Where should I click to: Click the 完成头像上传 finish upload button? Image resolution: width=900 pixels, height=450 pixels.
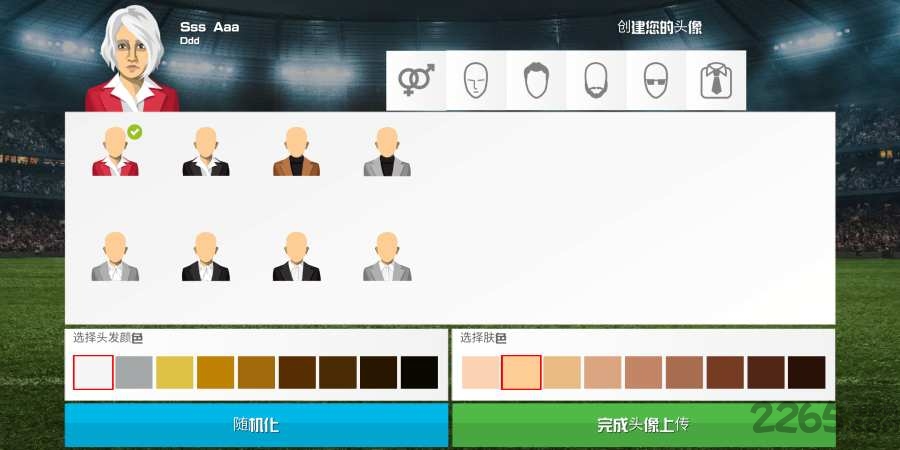click(643, 425)
